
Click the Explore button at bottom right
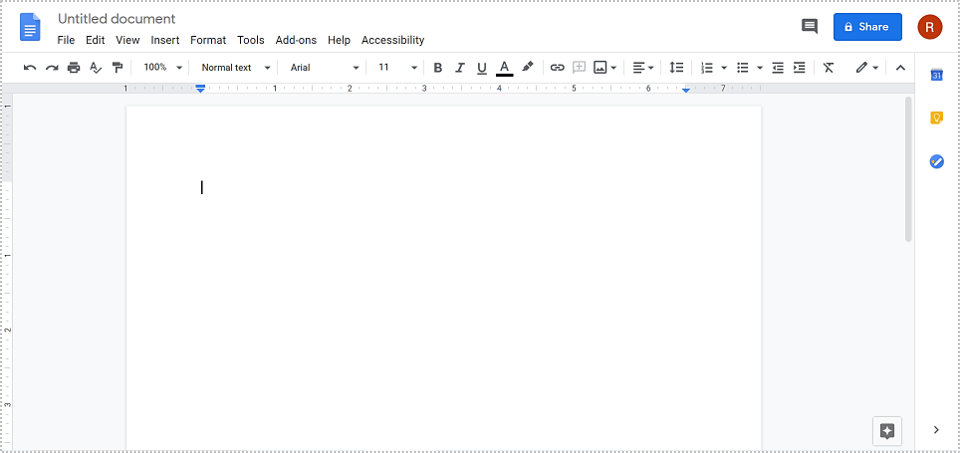click(887, 431)
